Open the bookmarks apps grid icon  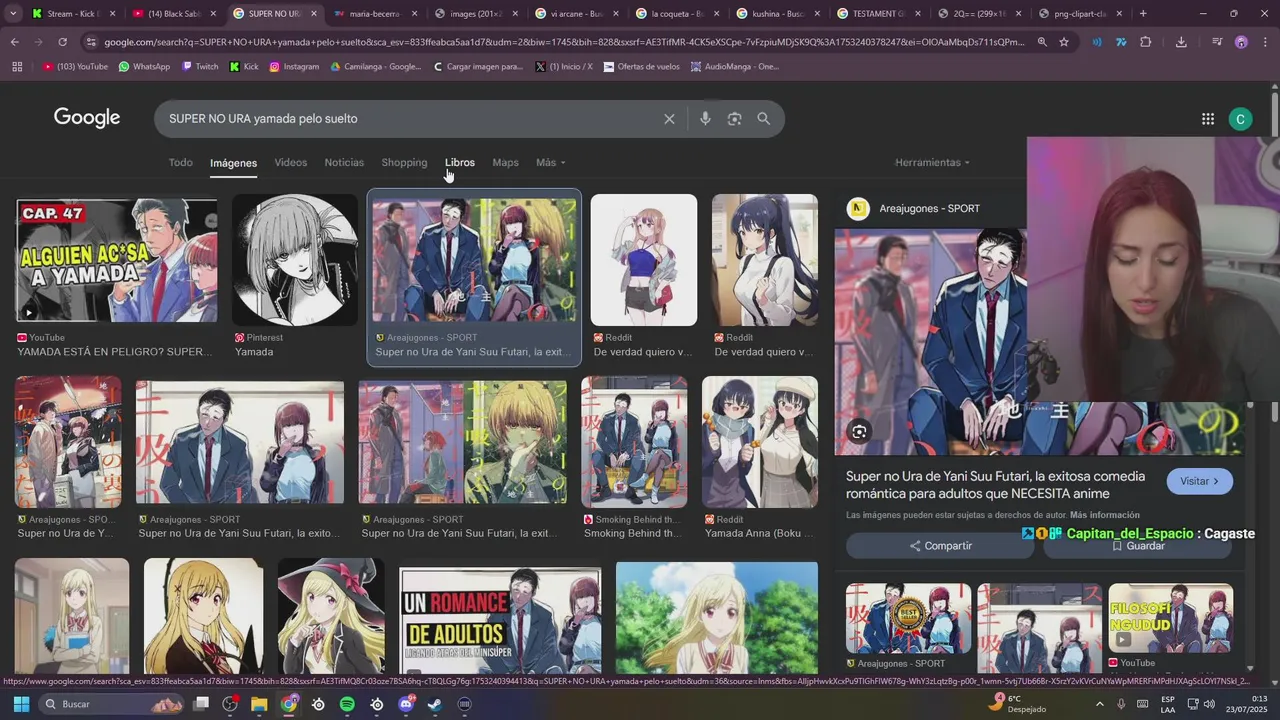coord(17,66)
